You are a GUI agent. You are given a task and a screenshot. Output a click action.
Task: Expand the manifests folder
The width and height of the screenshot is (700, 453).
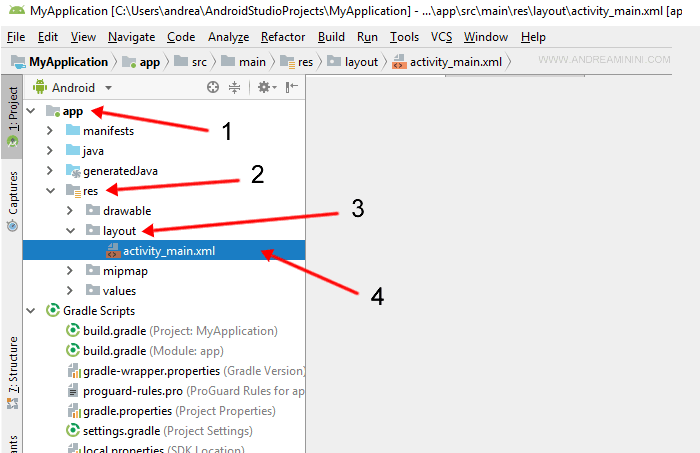pos(50,131)
